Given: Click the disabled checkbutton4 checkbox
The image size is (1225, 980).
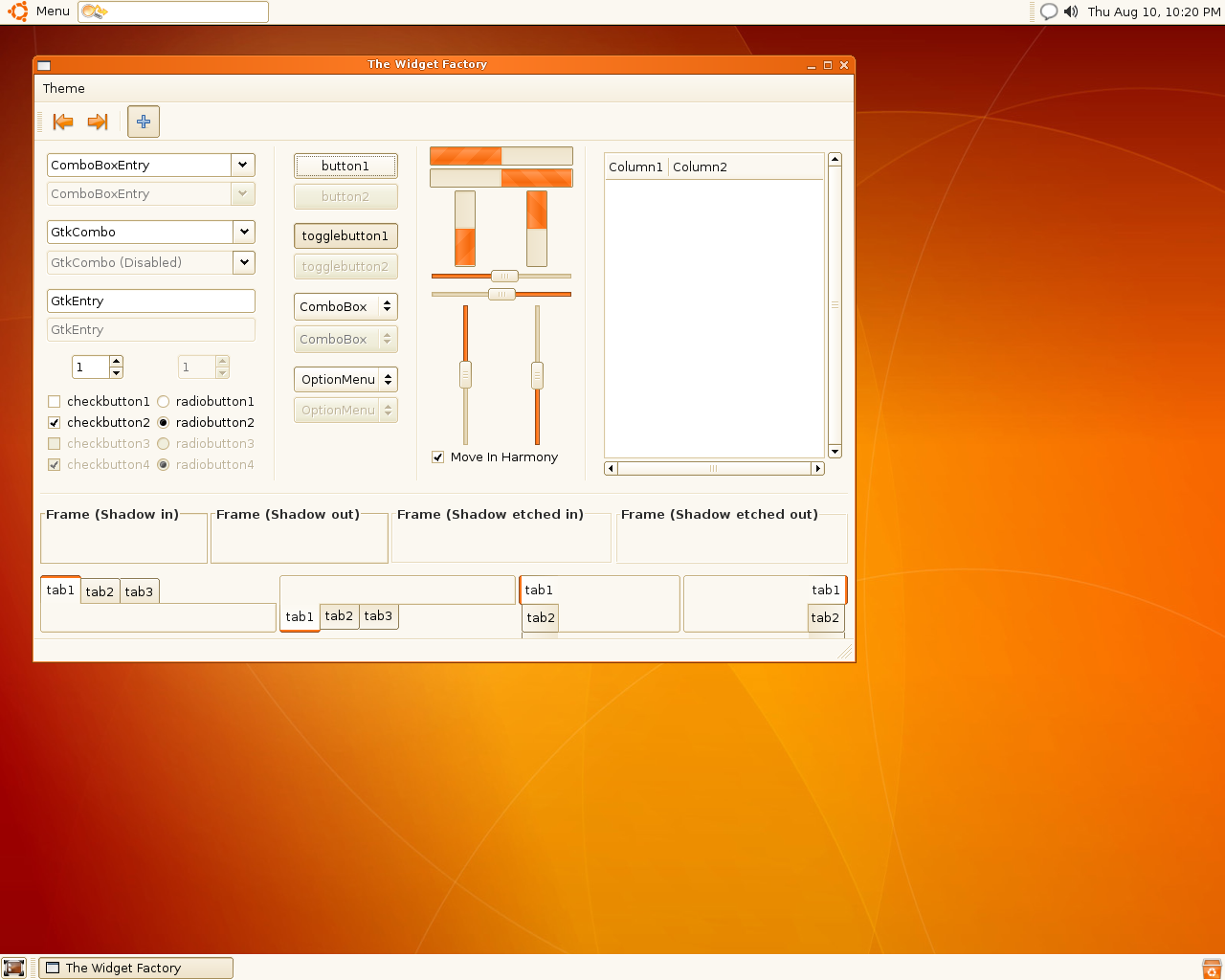Looking at the screenshot, I should pos(55,465).
